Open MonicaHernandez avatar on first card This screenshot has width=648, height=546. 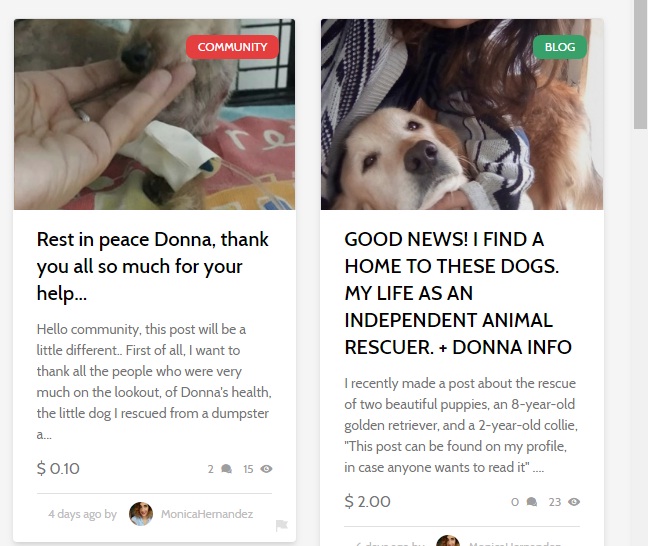[x=141, y=514]
